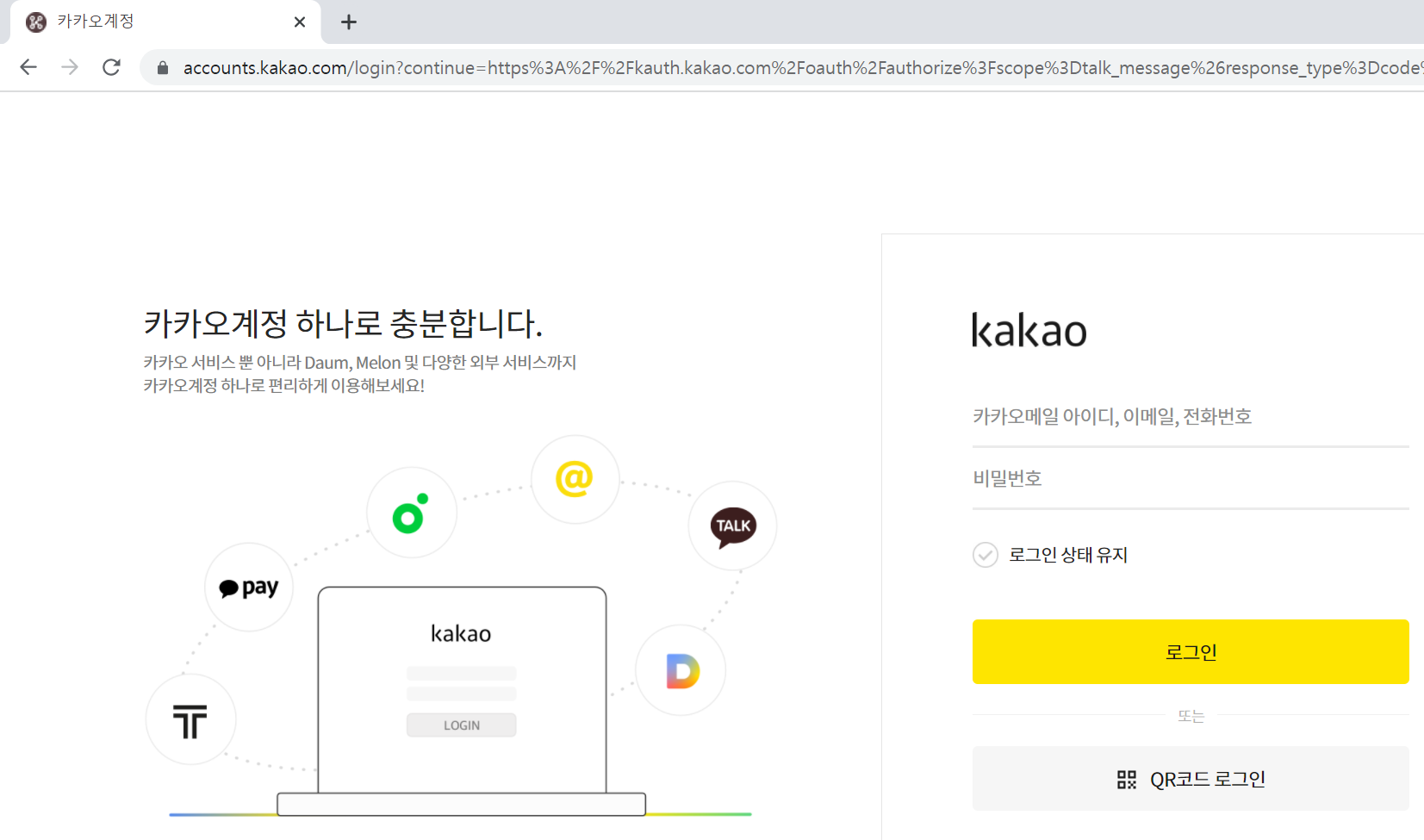1424x840 pixels.
Task: Click the green Melon icon
Action: 412,513
